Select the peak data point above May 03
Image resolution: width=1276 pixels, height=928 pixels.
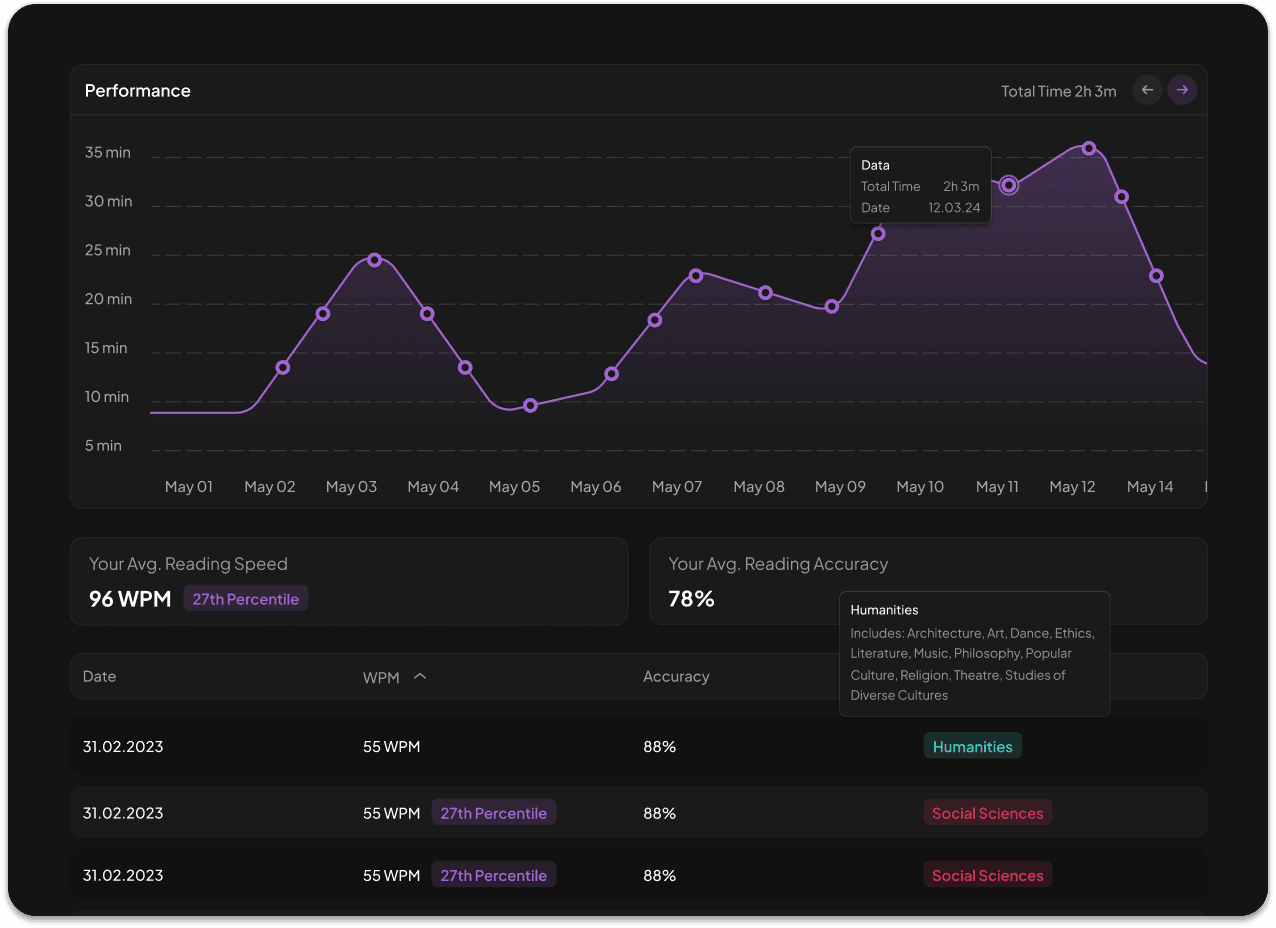tap(374, 260)
